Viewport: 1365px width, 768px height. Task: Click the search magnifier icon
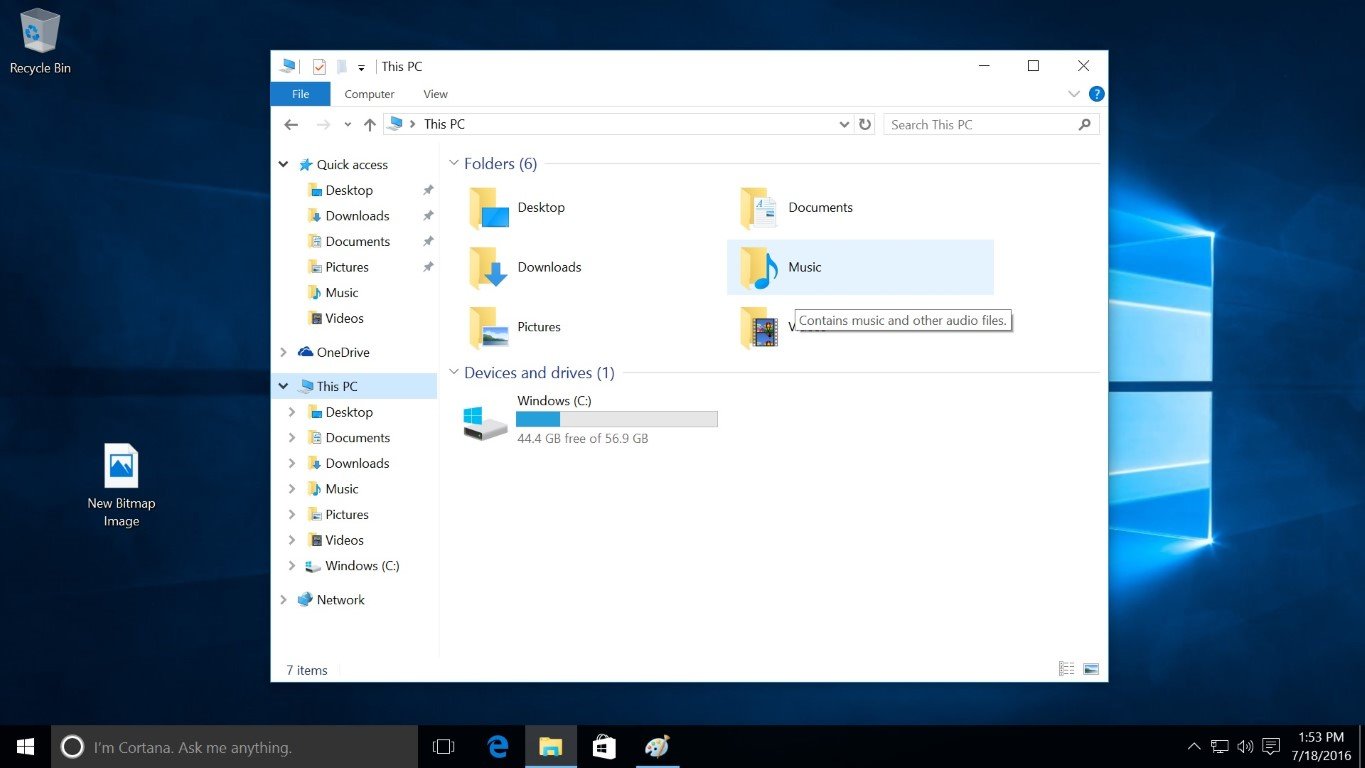click(1085, 125)
